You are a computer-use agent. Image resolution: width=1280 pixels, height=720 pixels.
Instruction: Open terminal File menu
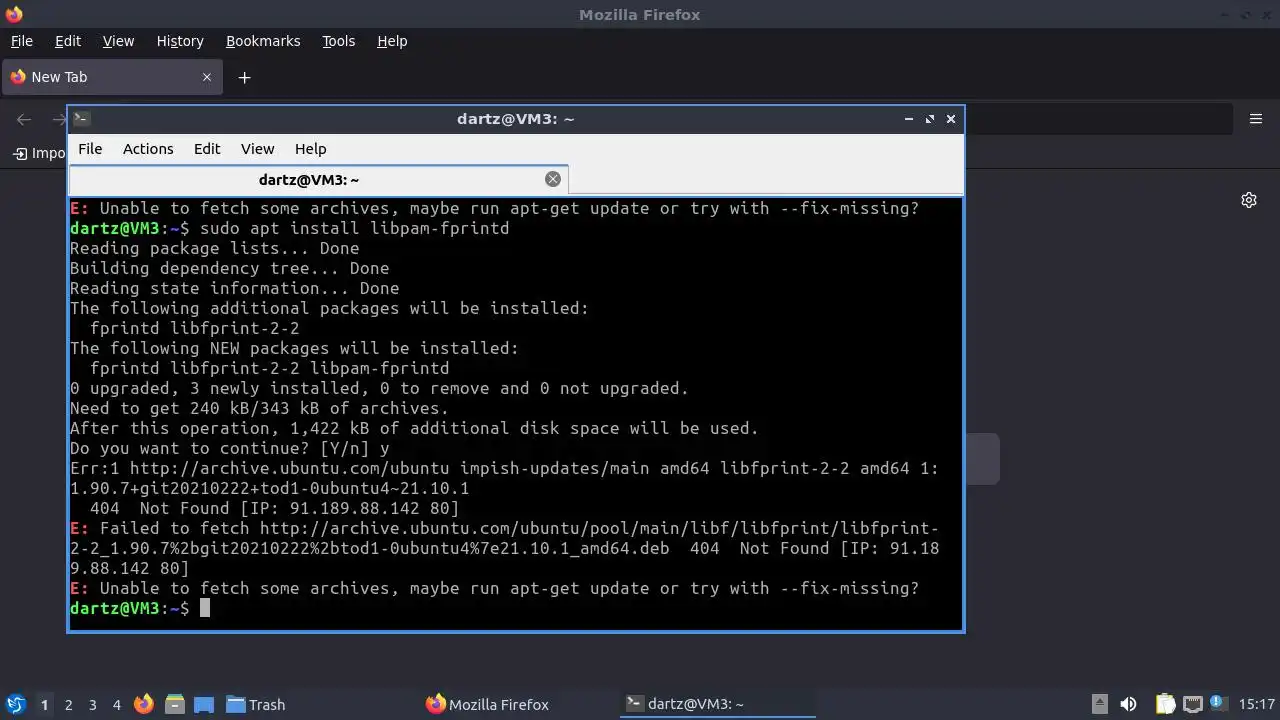pyautogui.click(x=90, y=149)
